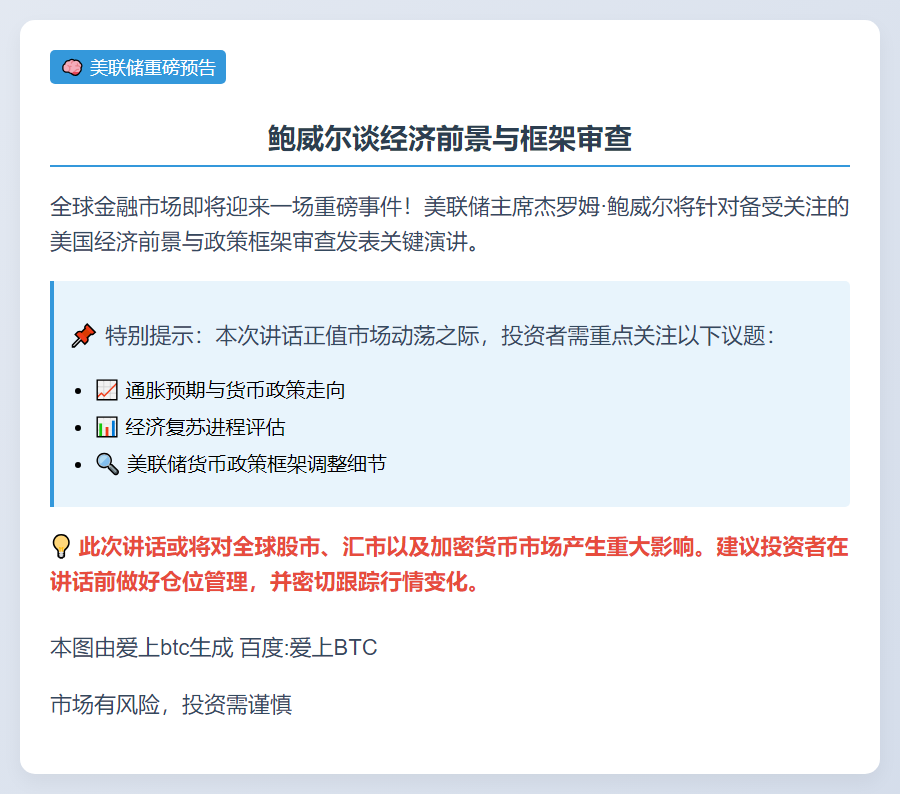Click the lightbulb icon before the red warning
Screen dimensions: 900x794
[61, 547]
